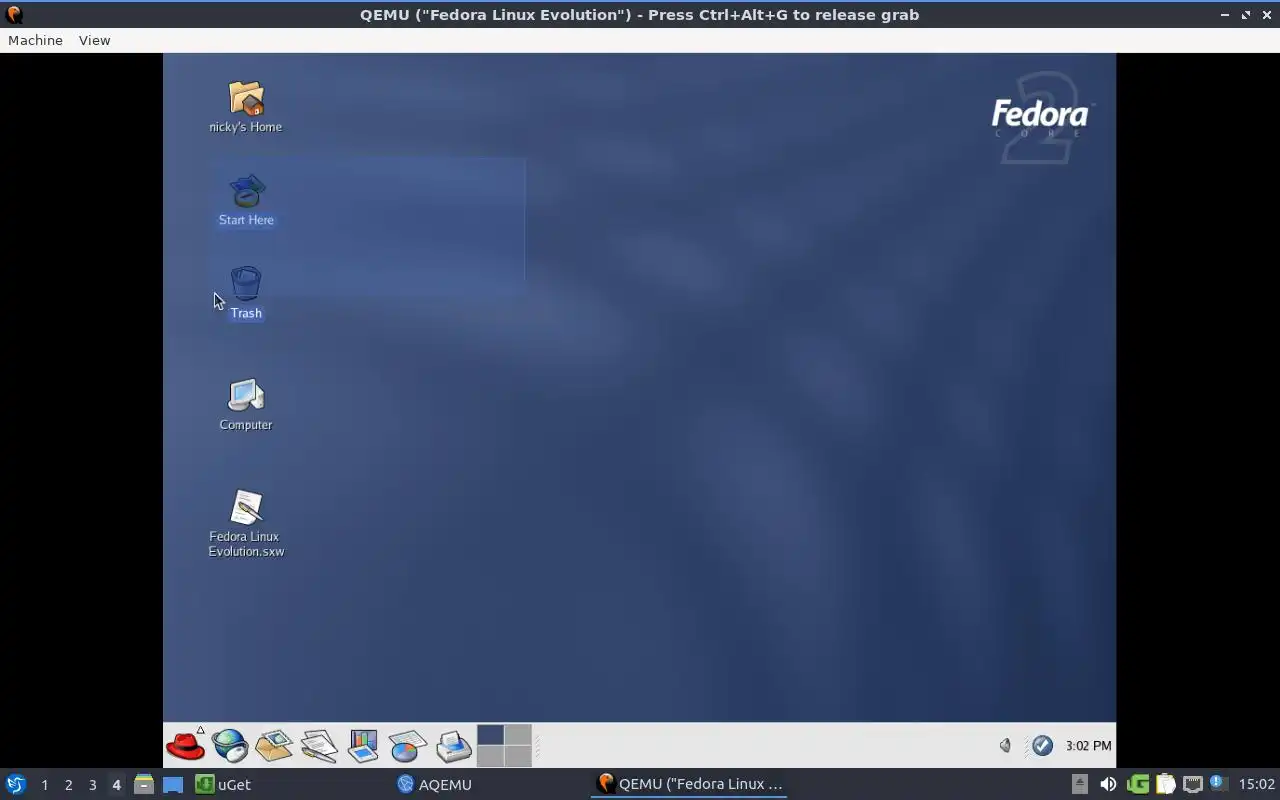Select the Computer desktop icon

tap(246, 405)
